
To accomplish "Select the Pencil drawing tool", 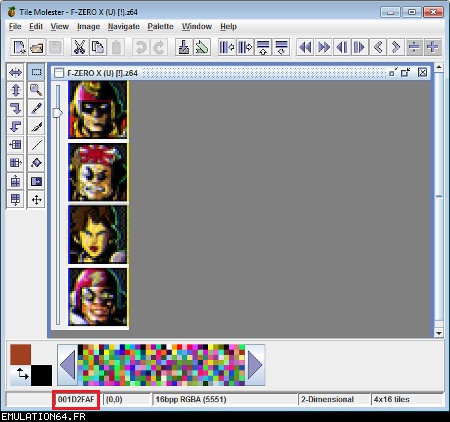I will [36, 108].
